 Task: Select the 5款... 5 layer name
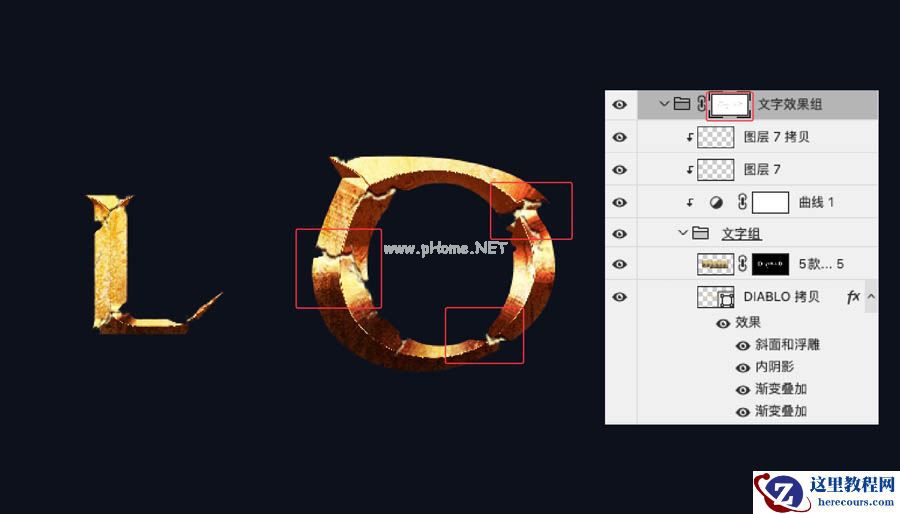[x=821, y=264]
